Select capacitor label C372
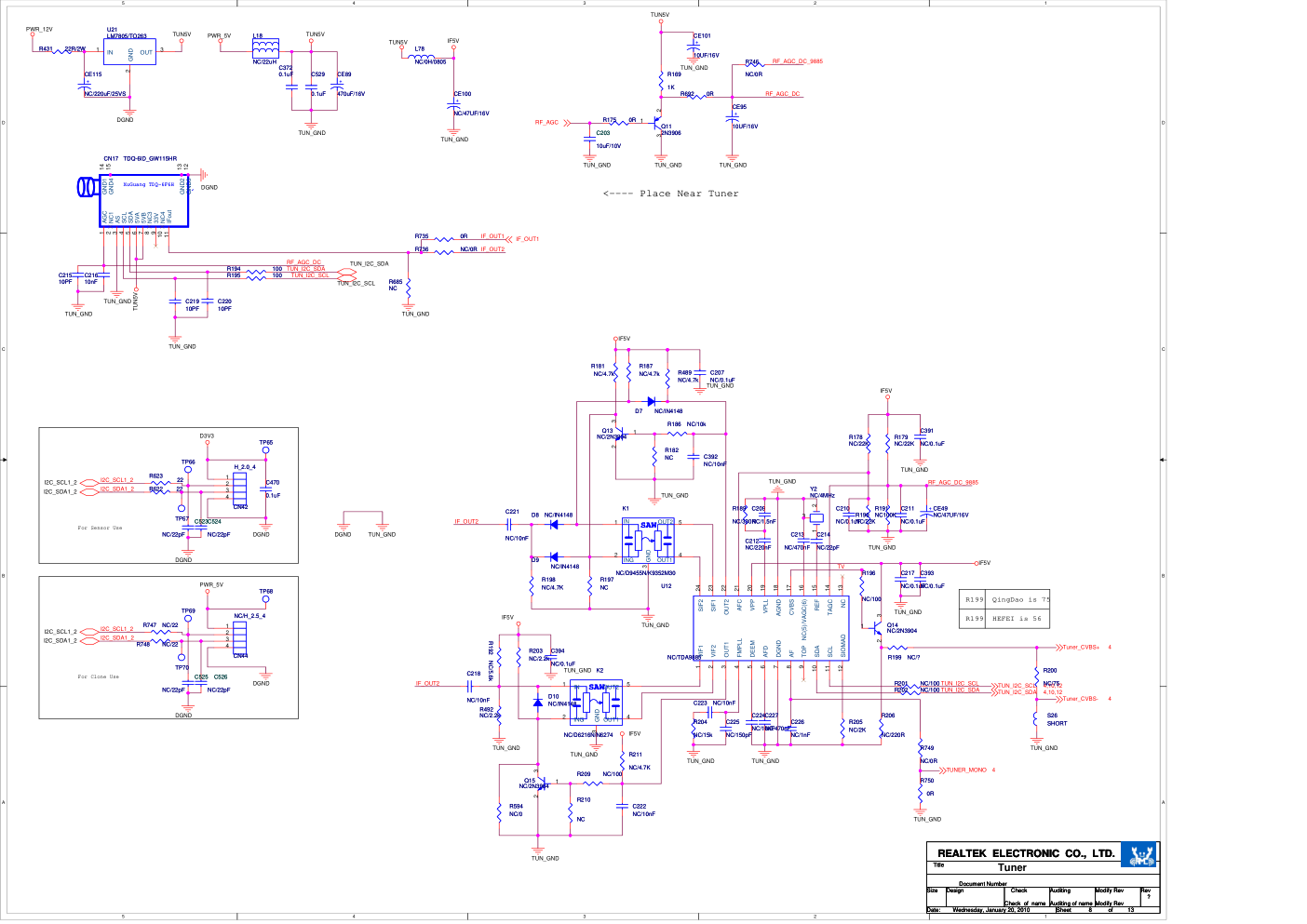 (x=285, y=68)
